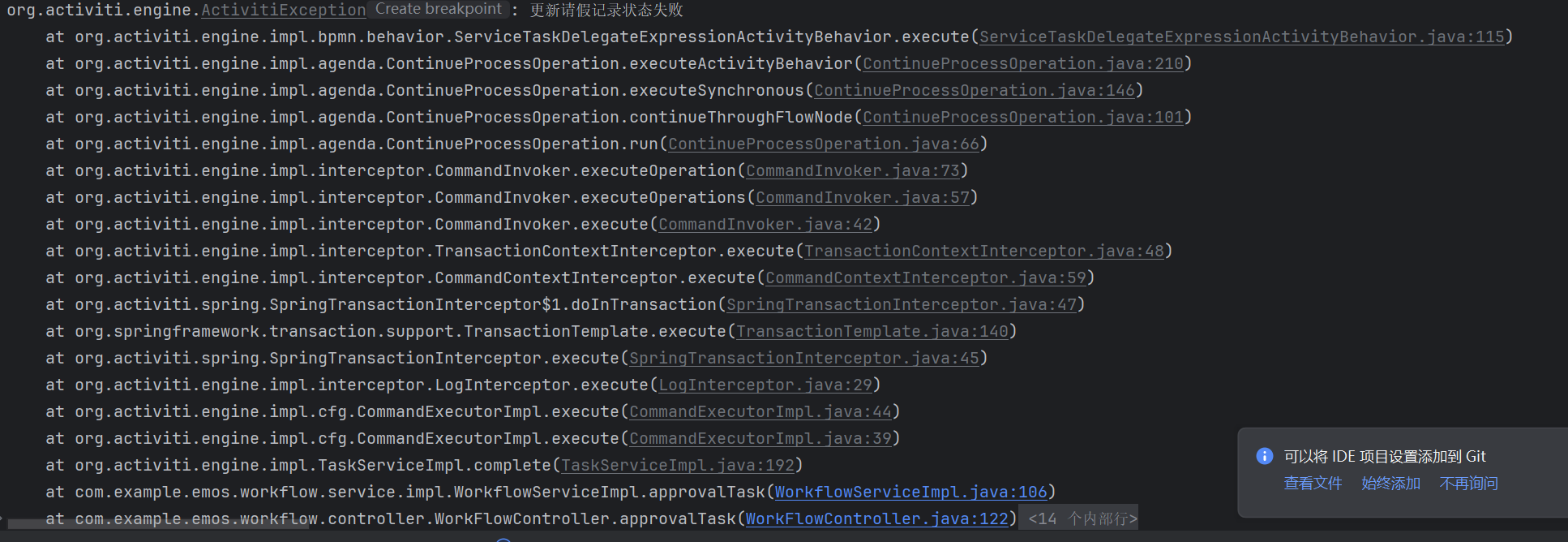Open TaskServiceImpl.java:192 link

[x=677, y=466]
